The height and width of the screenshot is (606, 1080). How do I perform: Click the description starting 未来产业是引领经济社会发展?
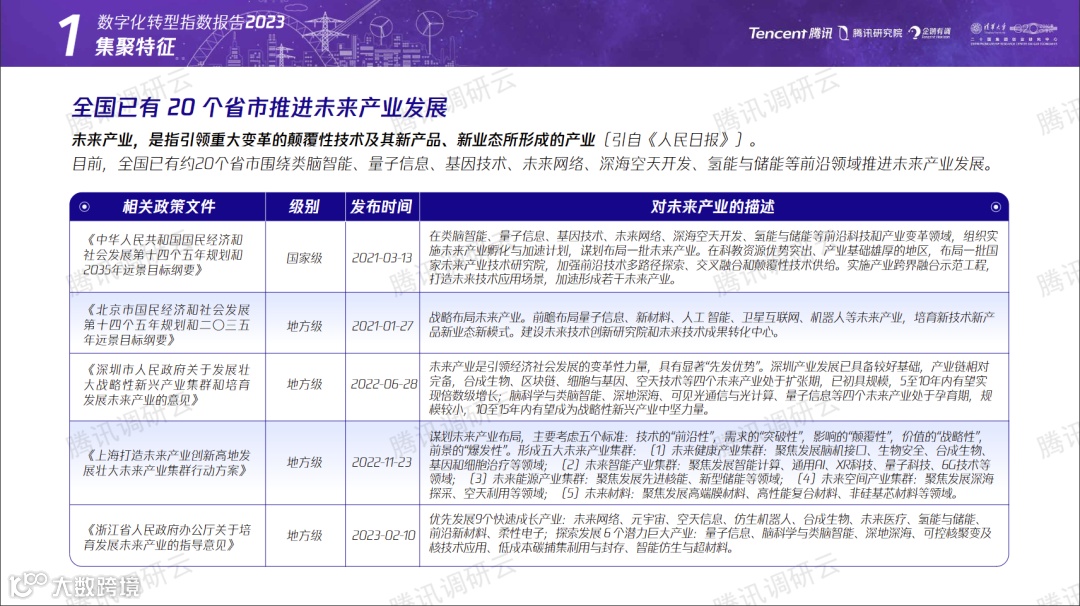(x=710, y=388)
